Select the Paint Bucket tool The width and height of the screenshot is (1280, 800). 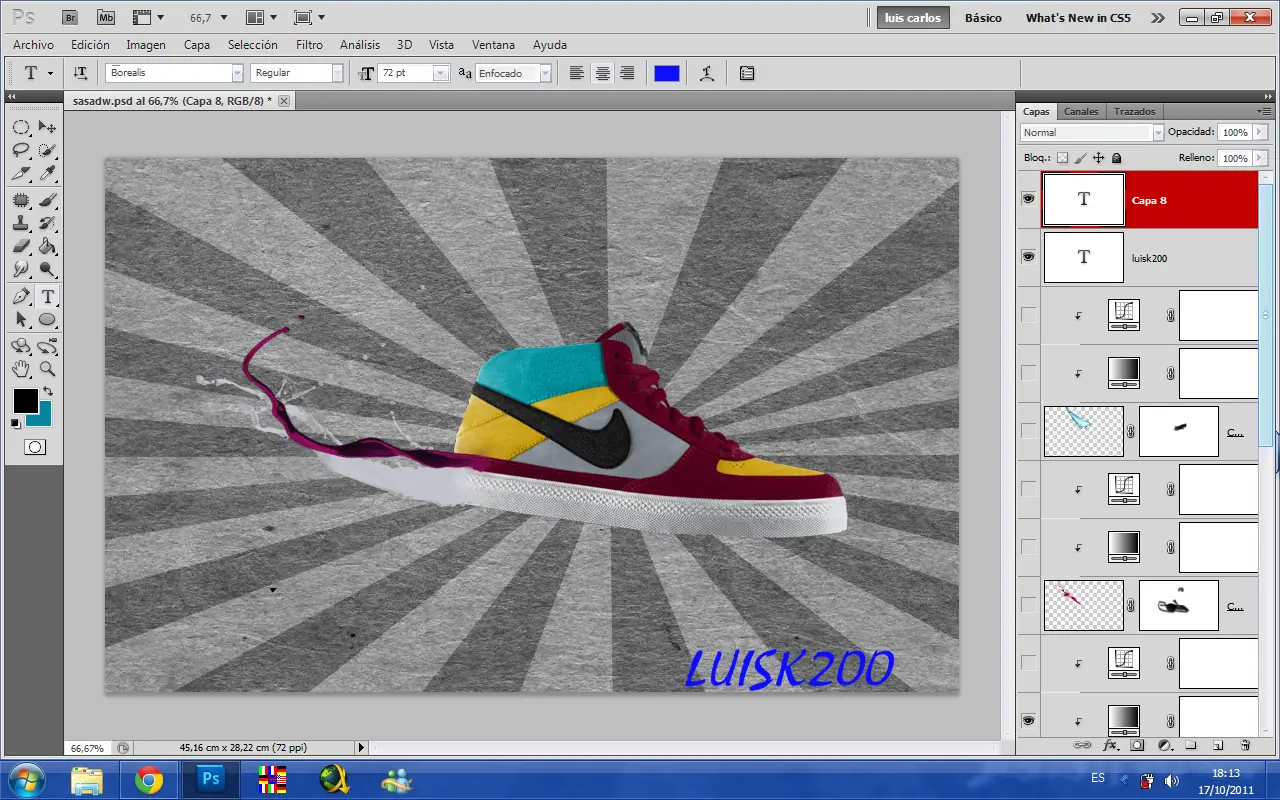click(47, 246)
